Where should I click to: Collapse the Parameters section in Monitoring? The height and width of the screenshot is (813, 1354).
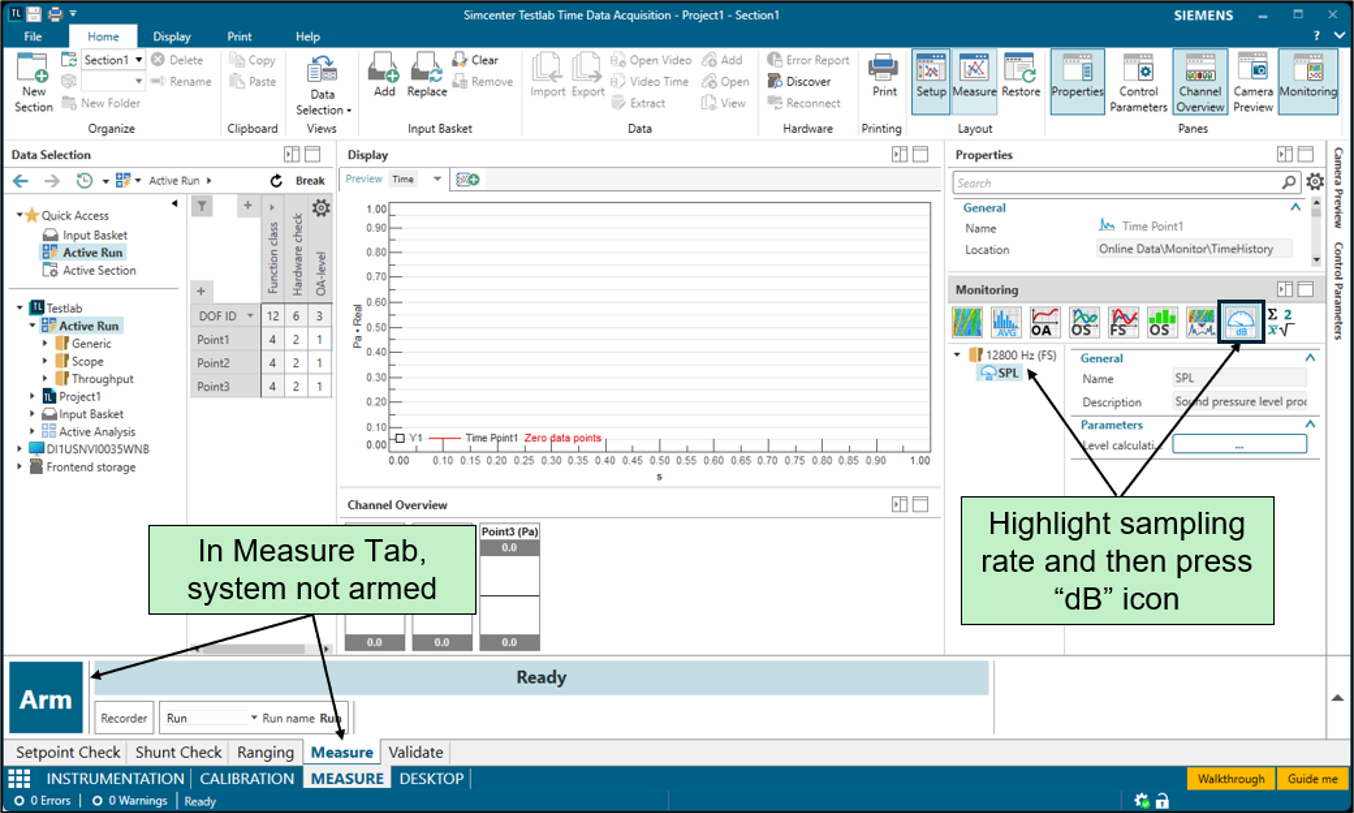(x=1310, y=425)
